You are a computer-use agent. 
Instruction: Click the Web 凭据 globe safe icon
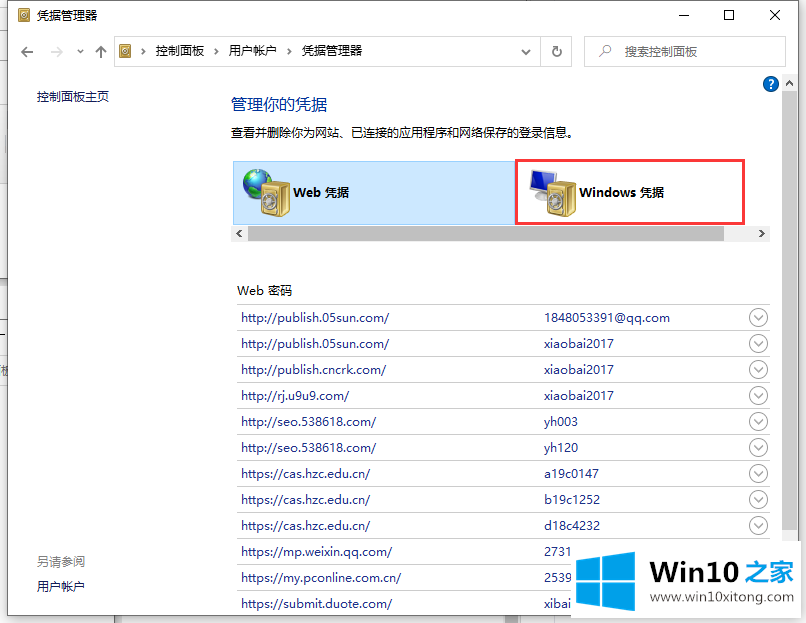264,192
